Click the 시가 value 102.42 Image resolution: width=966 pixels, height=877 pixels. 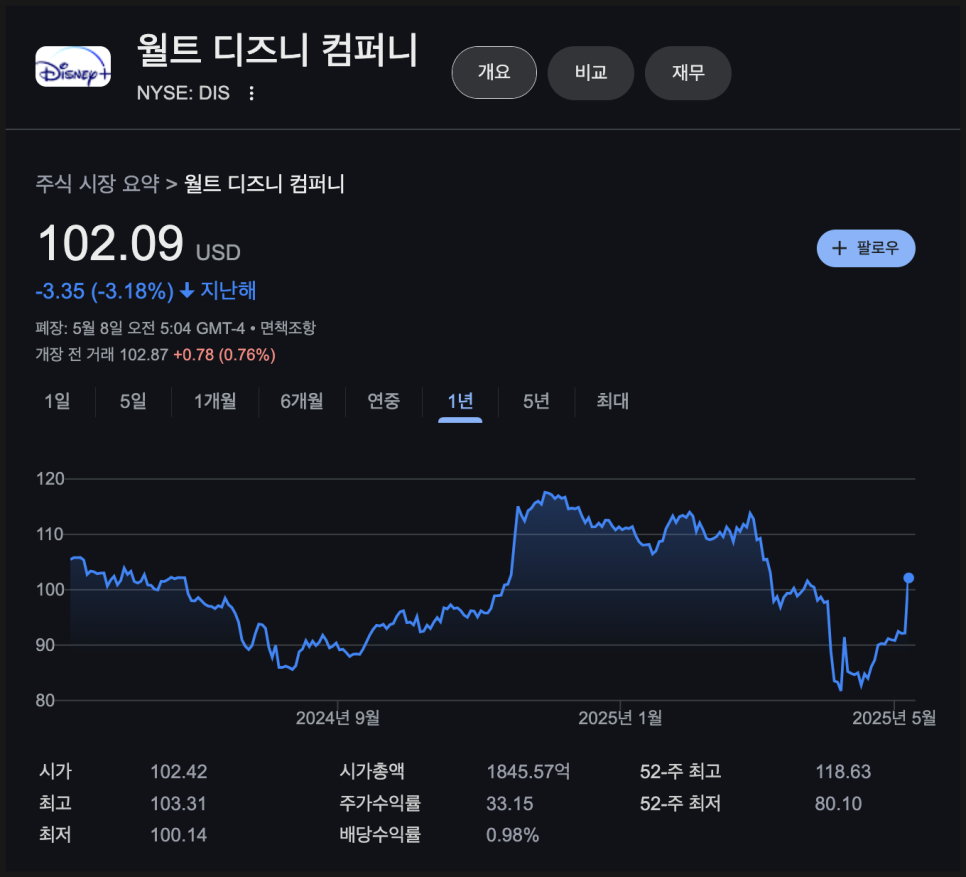(x=179, y=771)
